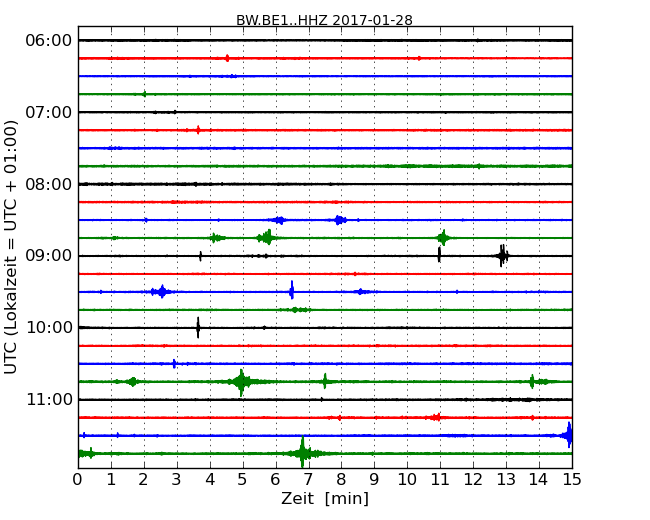Click x-axis tick label 14
This screenshot has width=650, height=520.
[x=539, y=480]
